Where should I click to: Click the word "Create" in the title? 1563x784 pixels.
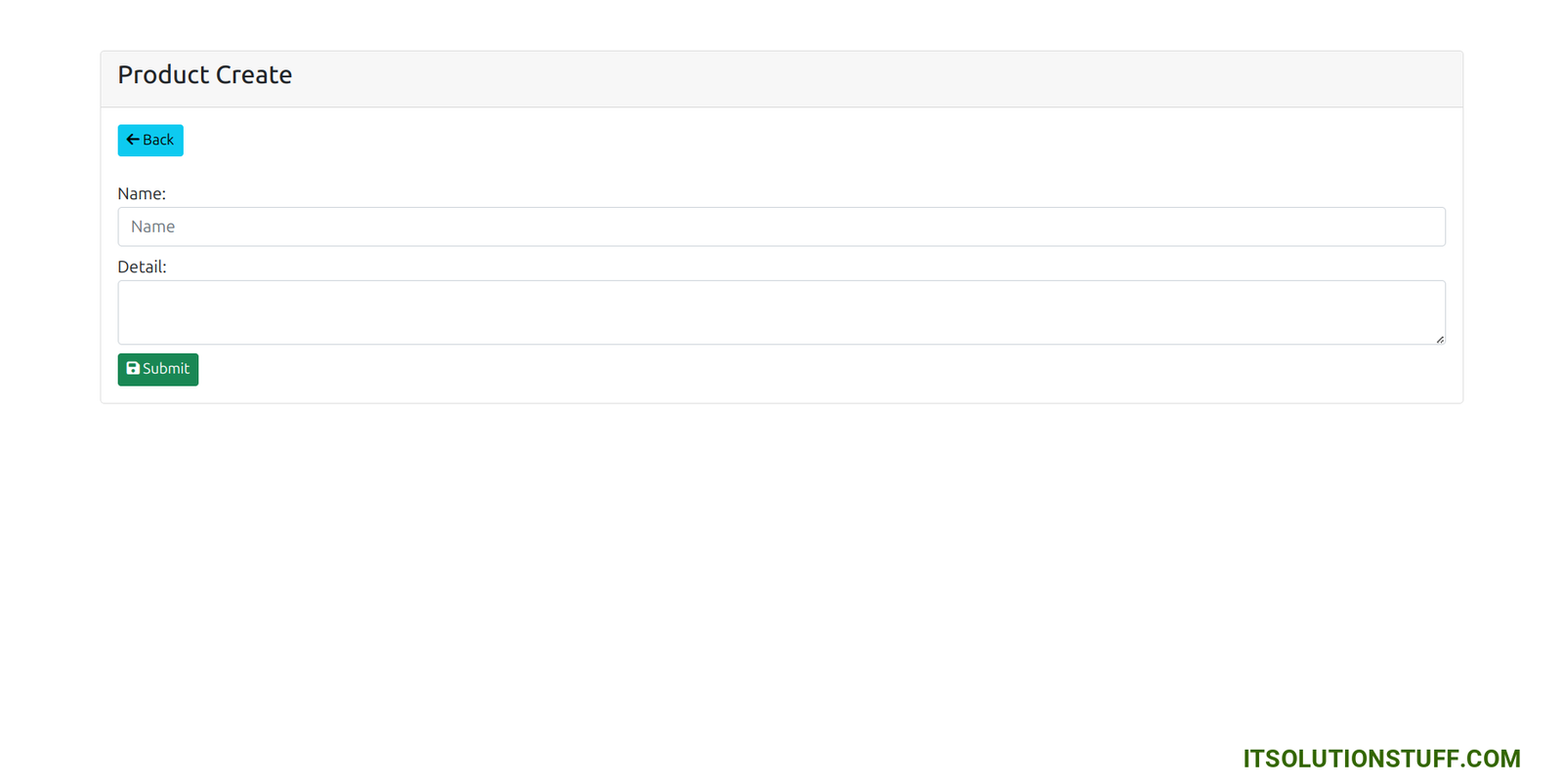pos(254,75)
